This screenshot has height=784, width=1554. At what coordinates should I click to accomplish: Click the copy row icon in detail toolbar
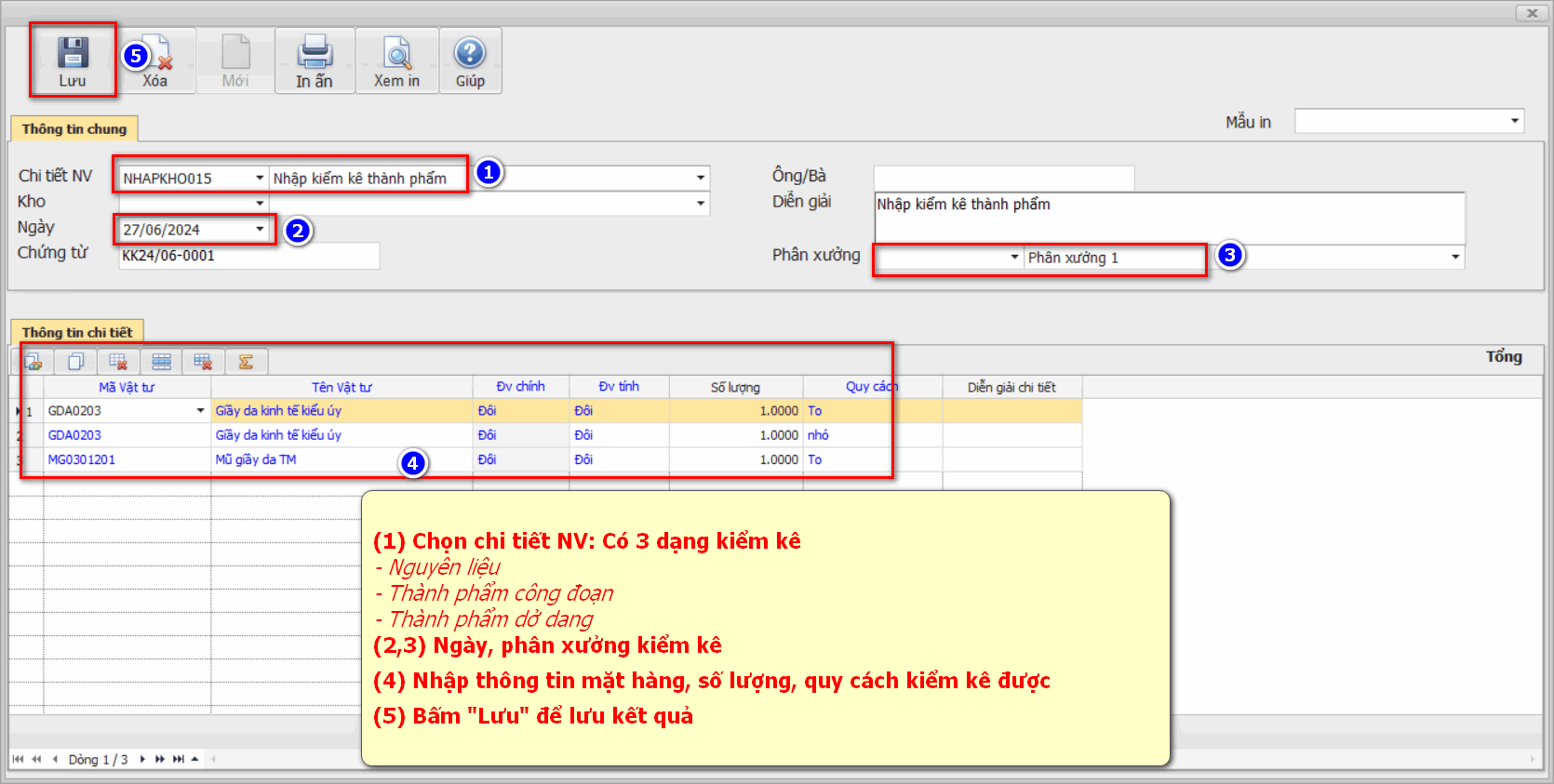76,362
